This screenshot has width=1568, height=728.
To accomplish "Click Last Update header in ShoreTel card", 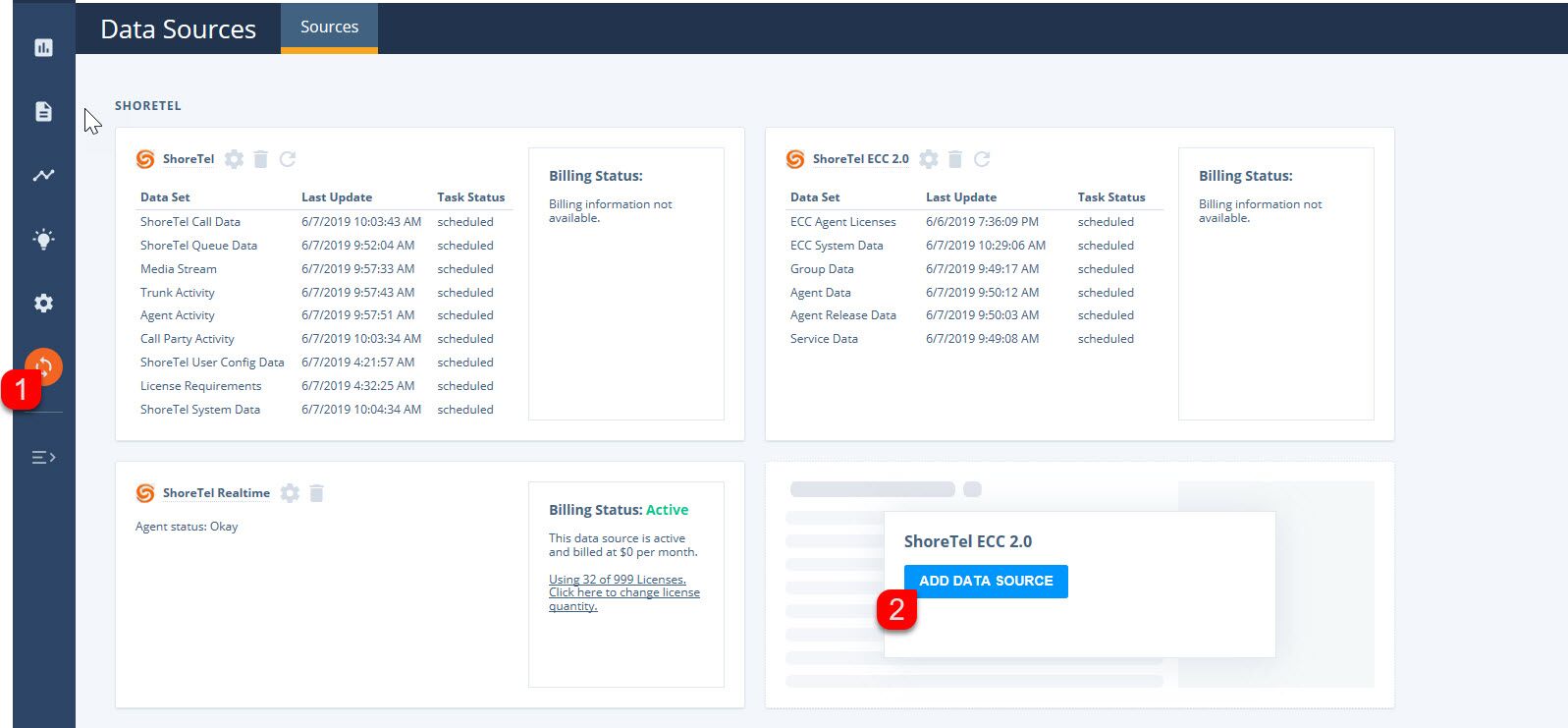I will [337, 197].
